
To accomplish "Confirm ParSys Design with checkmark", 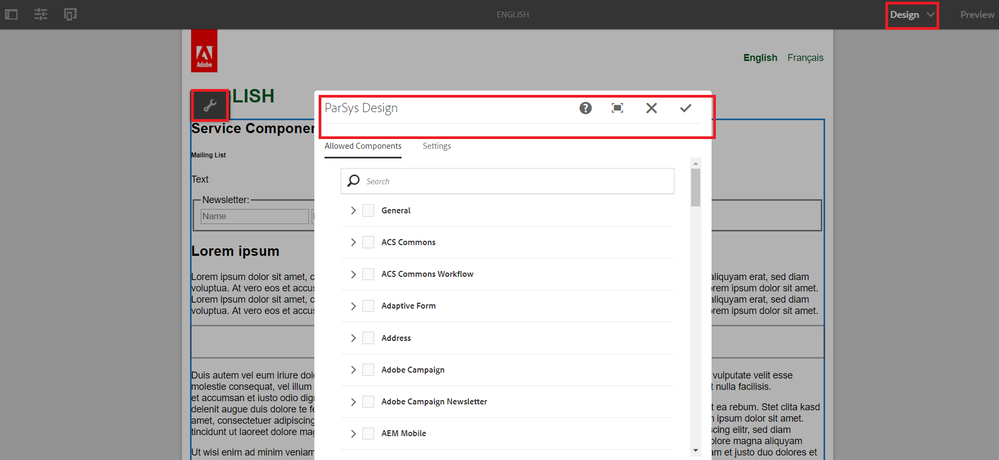I will click(685, 108).
